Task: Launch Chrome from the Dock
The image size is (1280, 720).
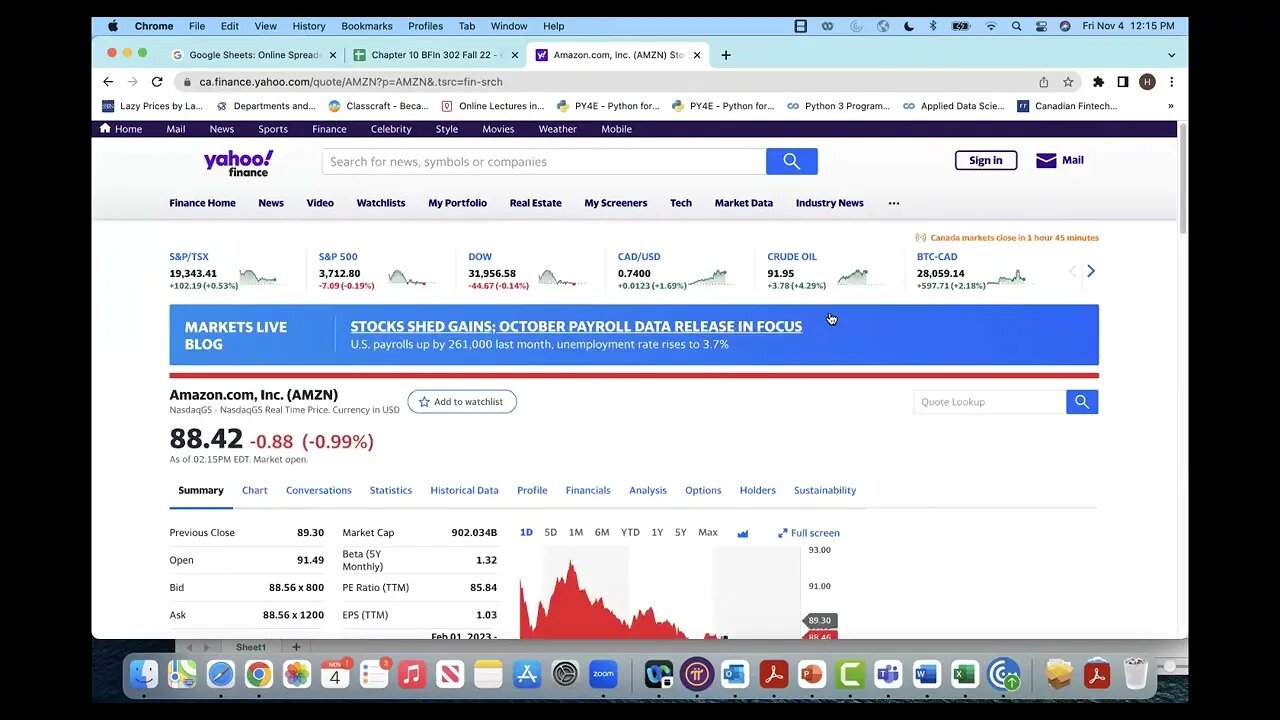Action: point(259,675)
